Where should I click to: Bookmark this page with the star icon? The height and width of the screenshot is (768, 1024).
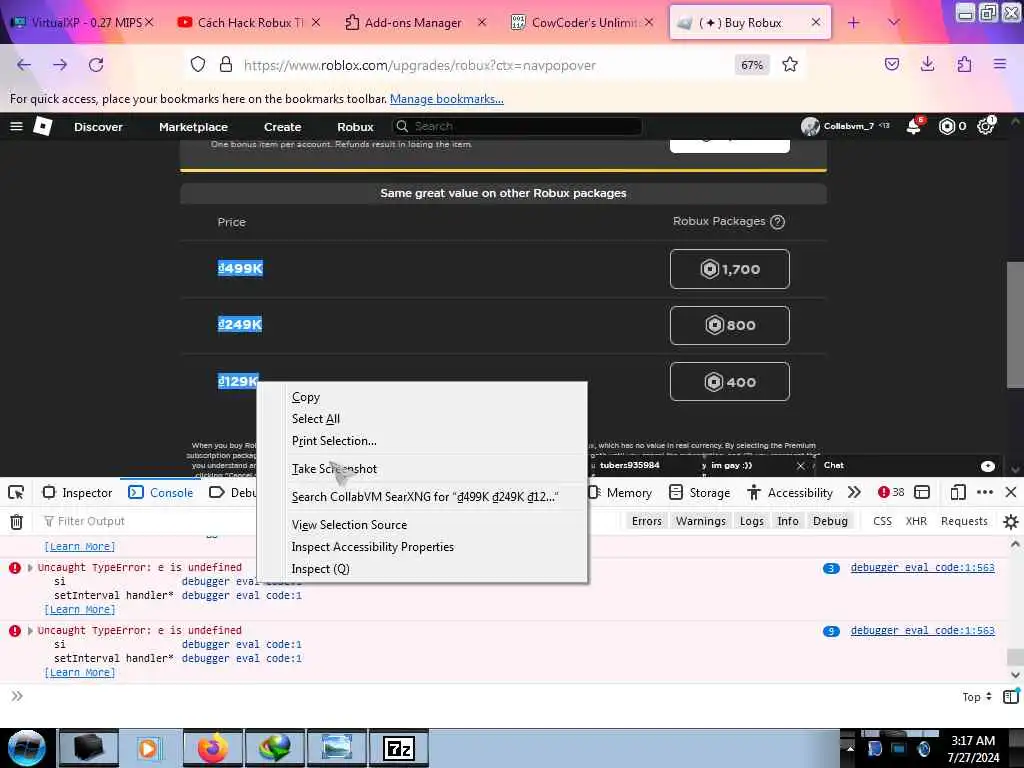pos(790,65)
